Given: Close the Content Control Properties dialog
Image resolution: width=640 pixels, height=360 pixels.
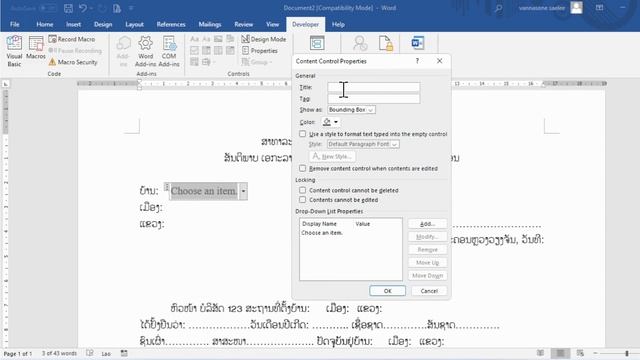Looking at the screenshot, I should click(x=439, y=61).
